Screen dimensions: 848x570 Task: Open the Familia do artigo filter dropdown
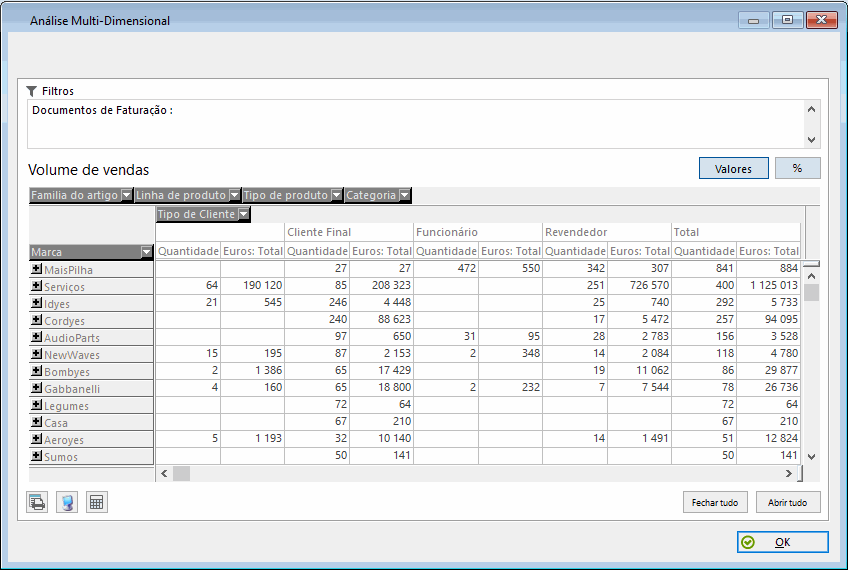click(x=126, y=195)
